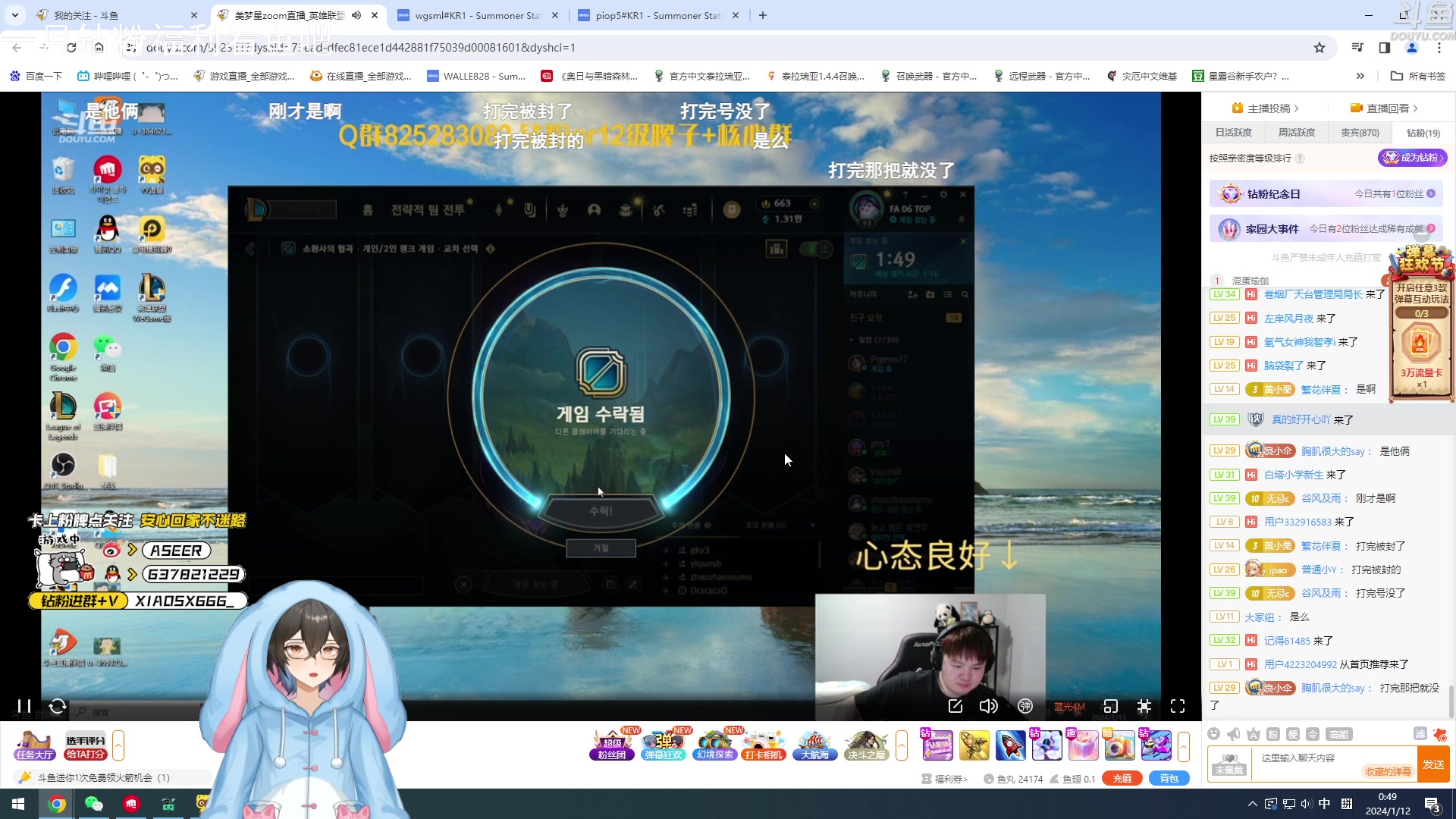
Task: Toggle the 令 chat option
Action: pos(1313,733)
